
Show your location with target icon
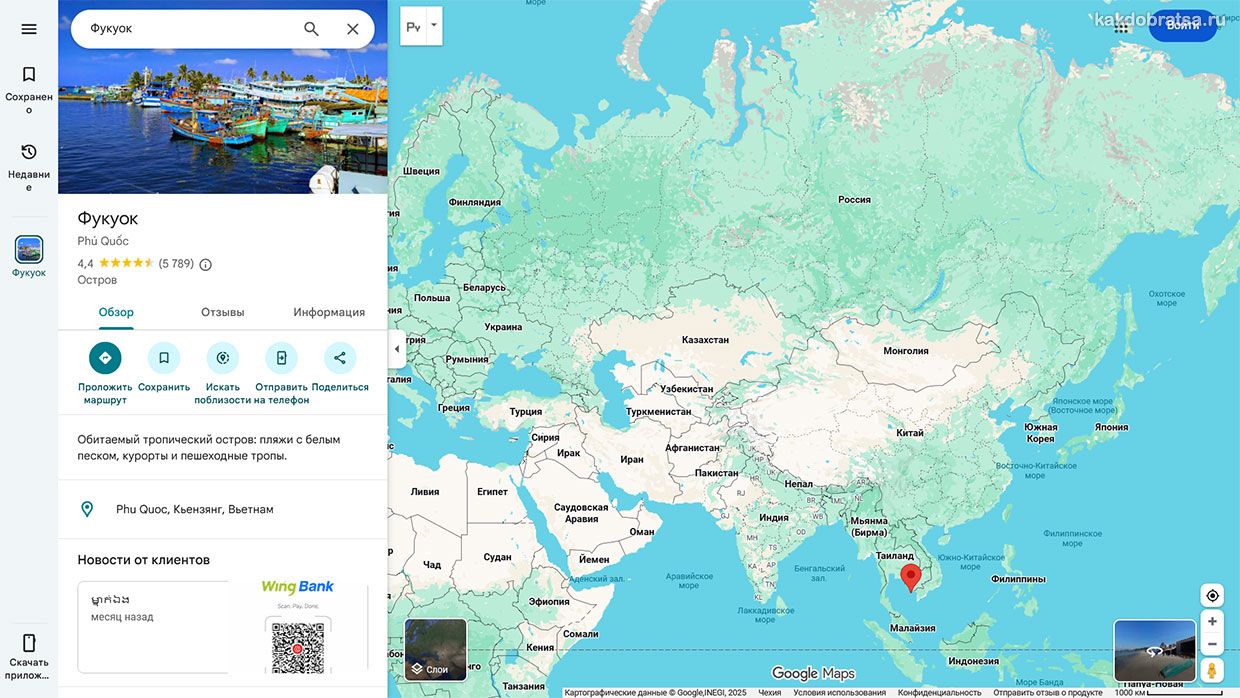point(1212,596)
